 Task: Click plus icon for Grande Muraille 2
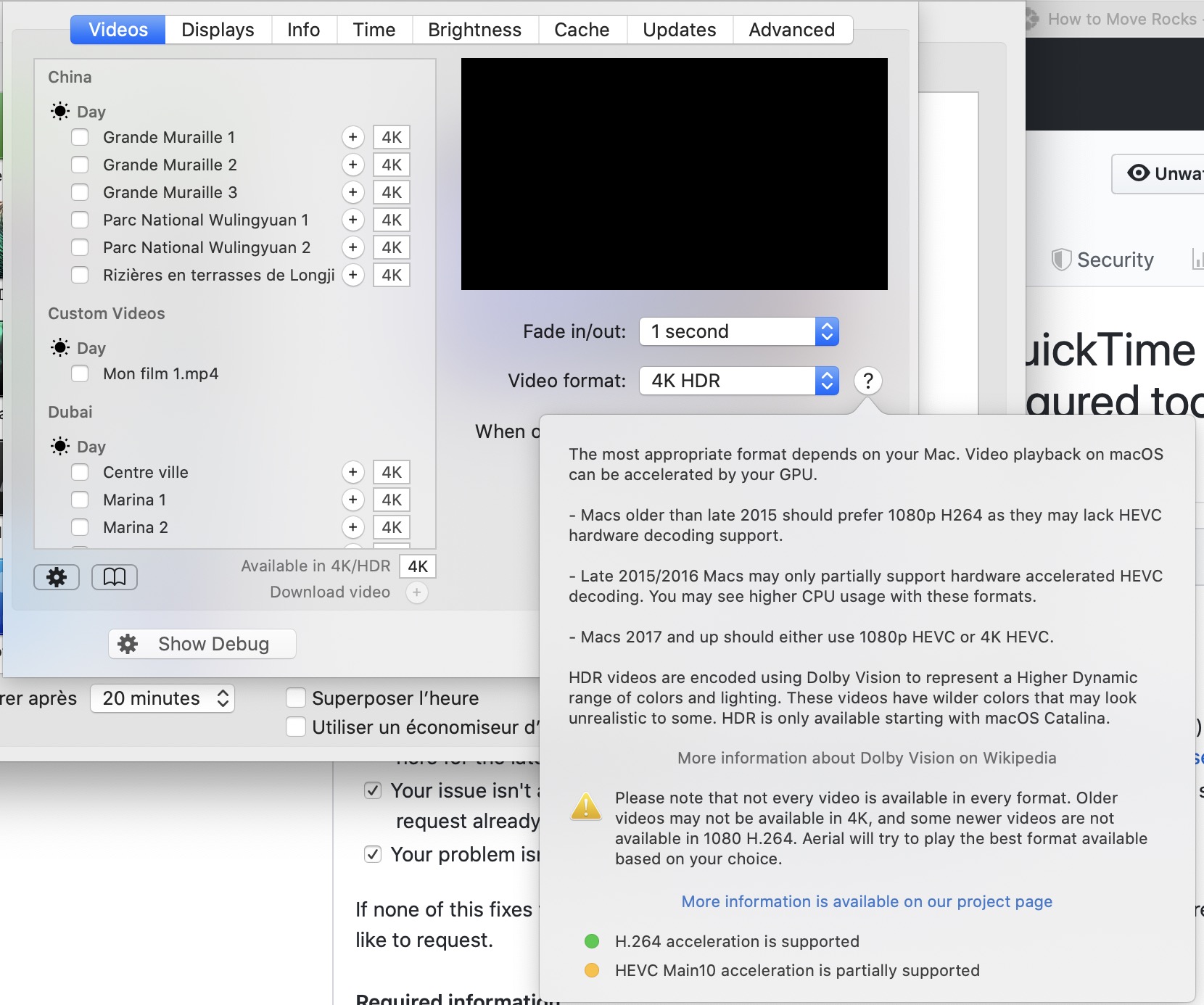[x=353, y=165]
